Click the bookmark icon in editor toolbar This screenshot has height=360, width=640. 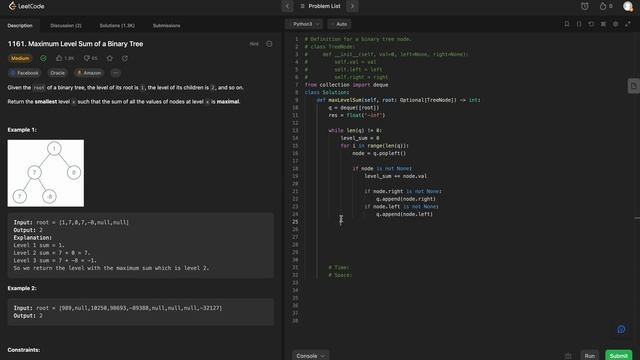click(567, 24)
